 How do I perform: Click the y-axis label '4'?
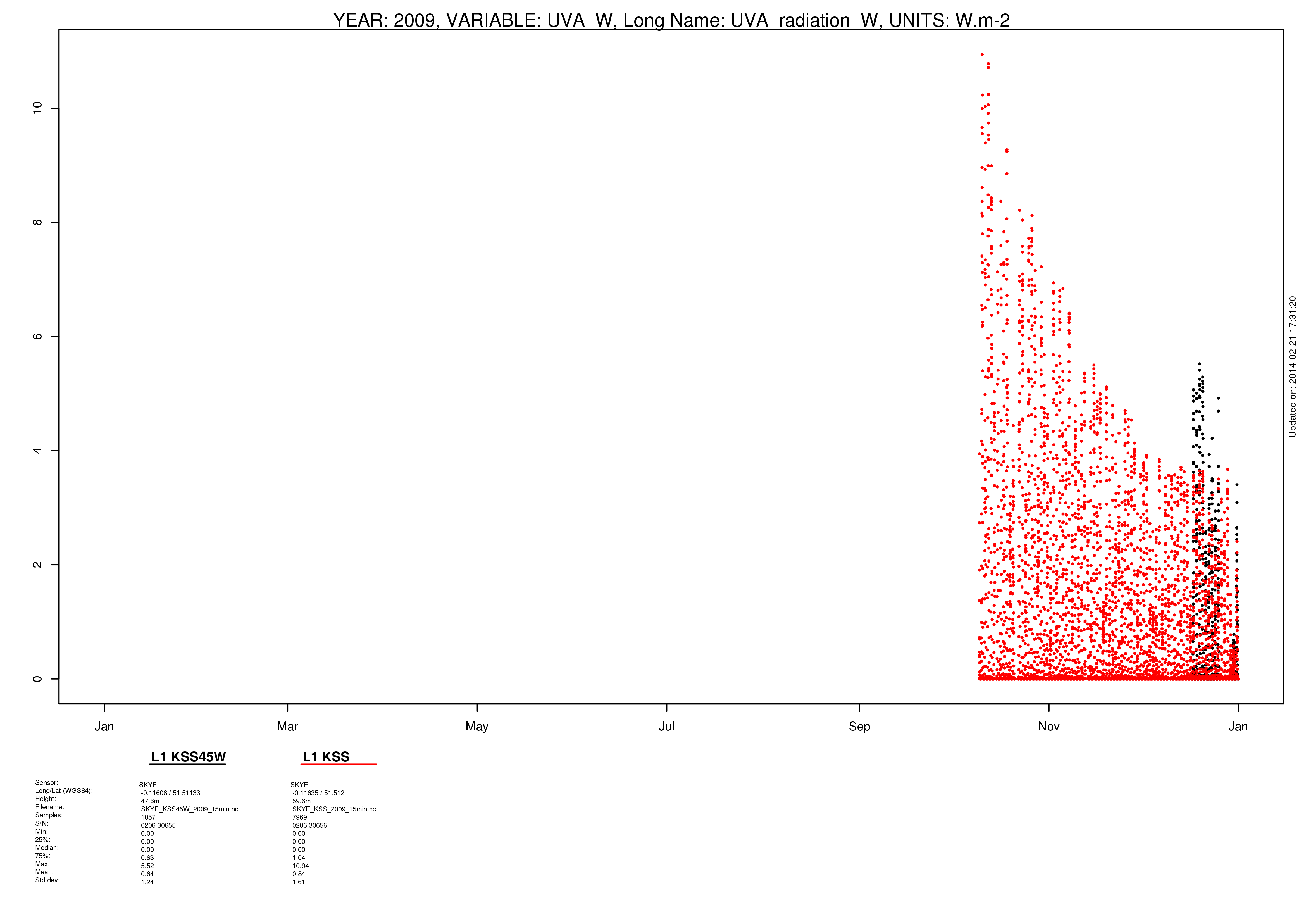pos(37,451)
